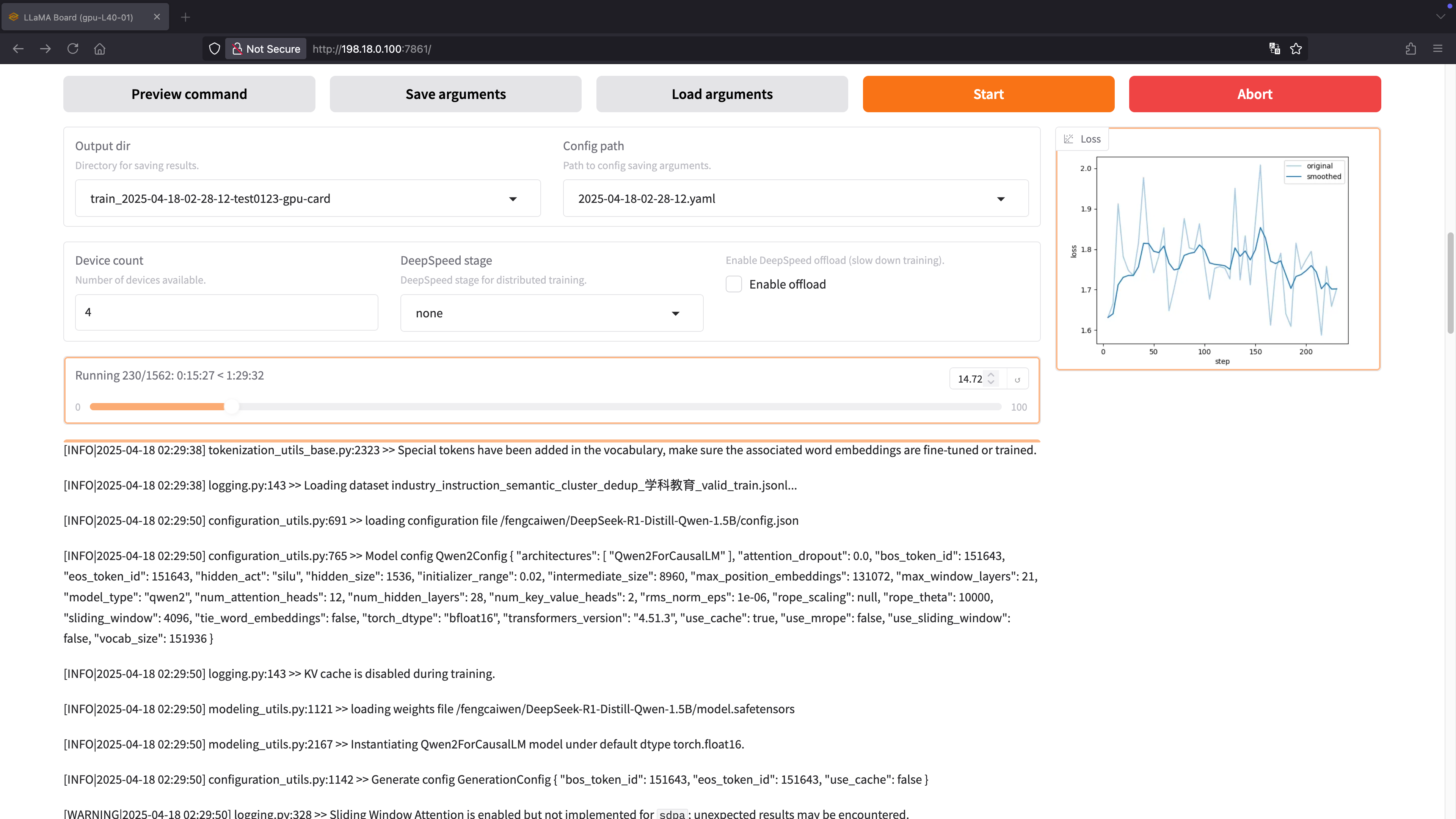Decrease the 14.72 value with down stepper
The width and height of the screenshot is (1456, 819).
pyautogui.click(x=991, y=383)
